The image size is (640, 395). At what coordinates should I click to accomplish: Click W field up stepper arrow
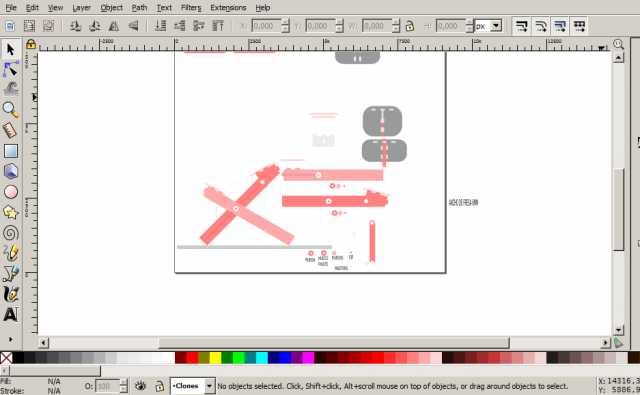tap(396, 23)
